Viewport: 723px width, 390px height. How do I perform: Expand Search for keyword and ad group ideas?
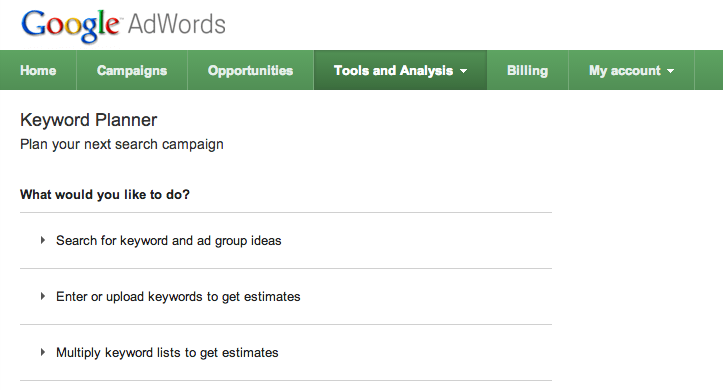(286, 241)
